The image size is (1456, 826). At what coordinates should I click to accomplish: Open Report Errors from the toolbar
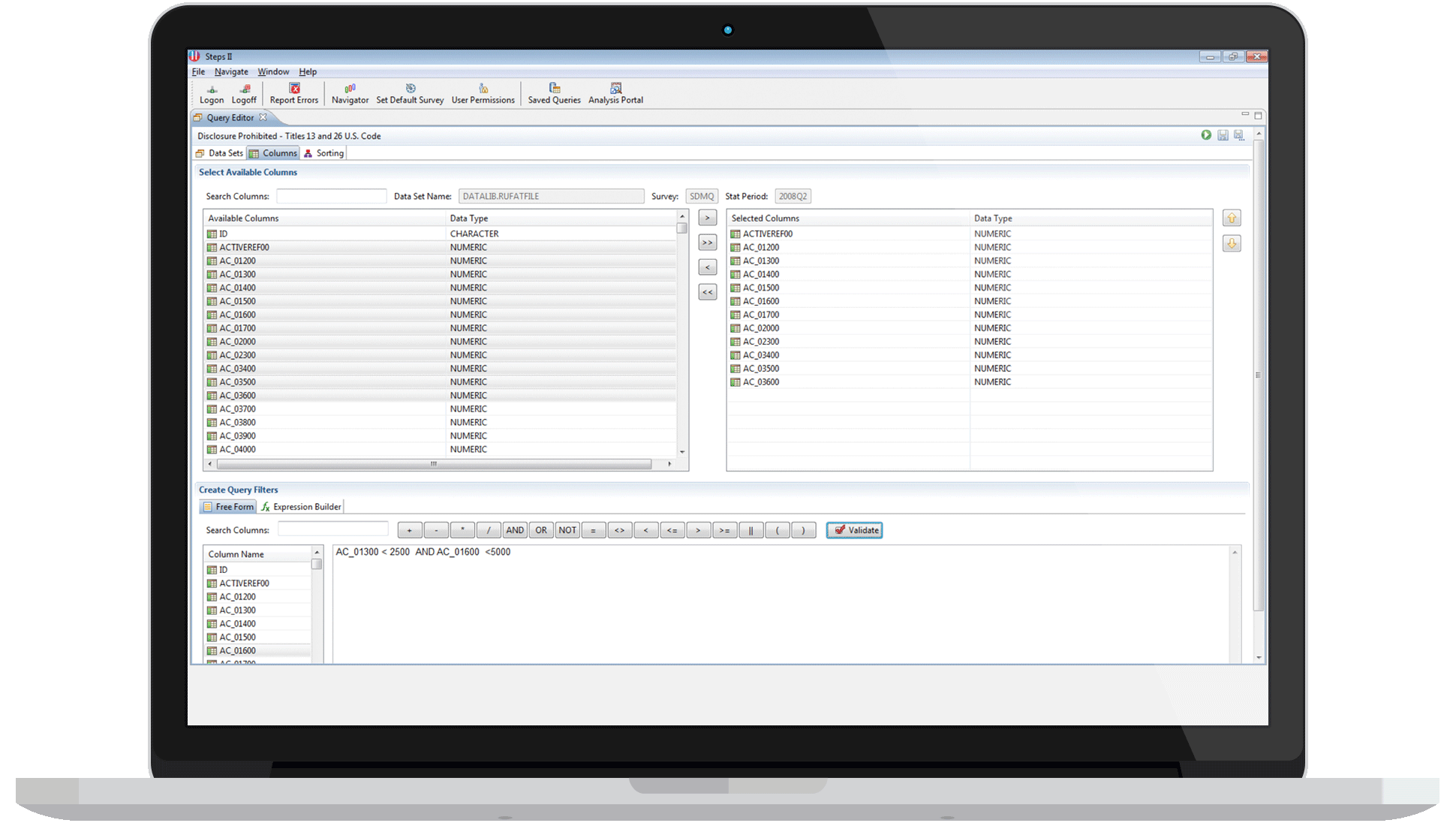[x=294, y=93]
